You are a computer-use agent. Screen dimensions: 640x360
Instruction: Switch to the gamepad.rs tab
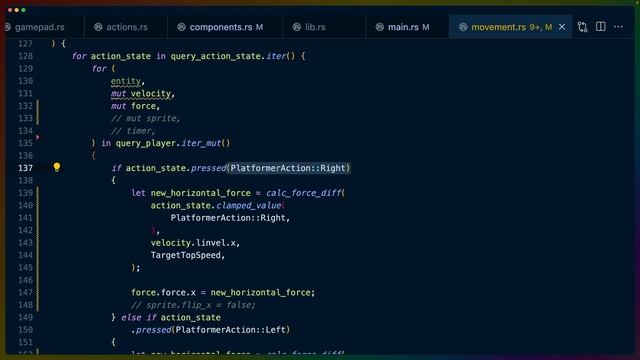39,27
